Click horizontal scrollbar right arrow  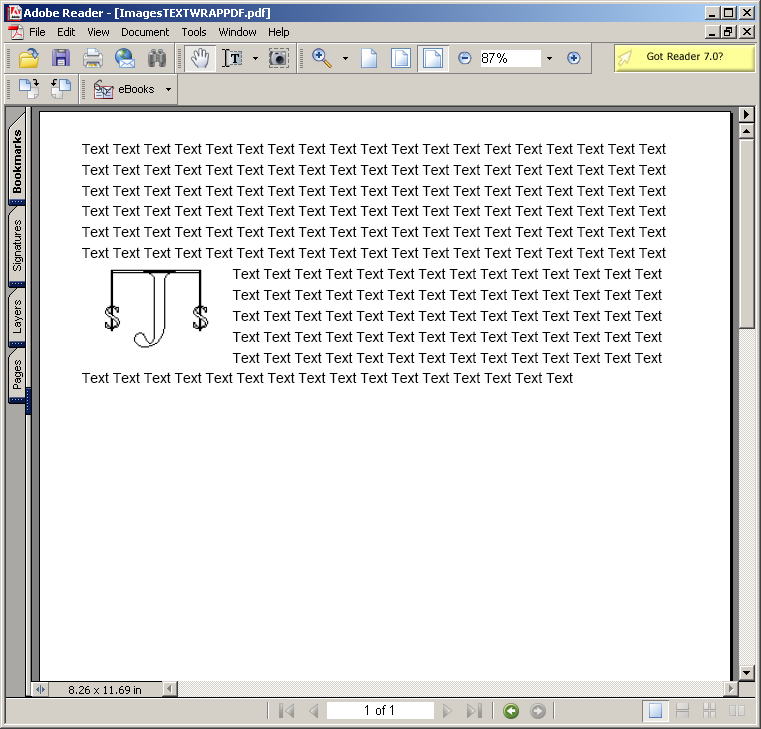coord(730,689)
